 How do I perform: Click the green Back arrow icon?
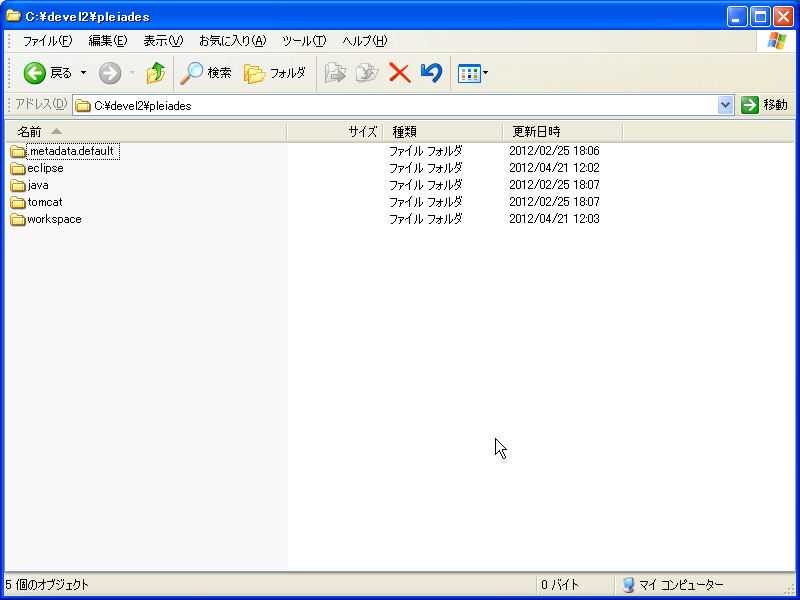point(35,73)
